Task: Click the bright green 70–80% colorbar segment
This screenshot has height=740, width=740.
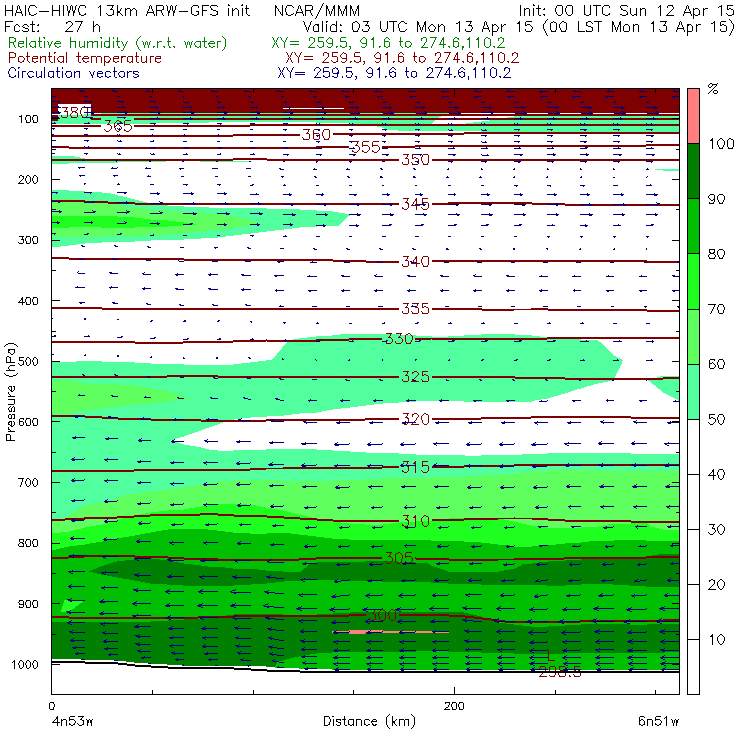Action: (693, 281)
